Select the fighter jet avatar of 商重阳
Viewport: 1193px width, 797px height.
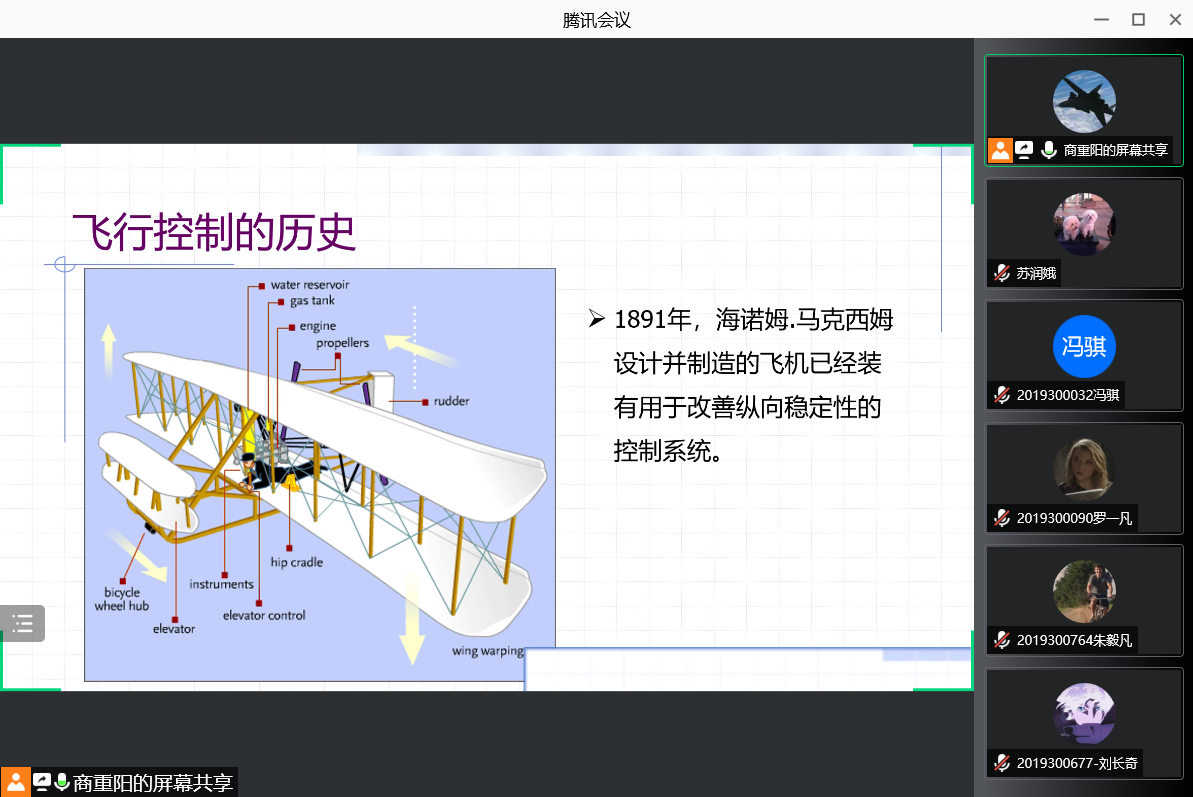1084,102
